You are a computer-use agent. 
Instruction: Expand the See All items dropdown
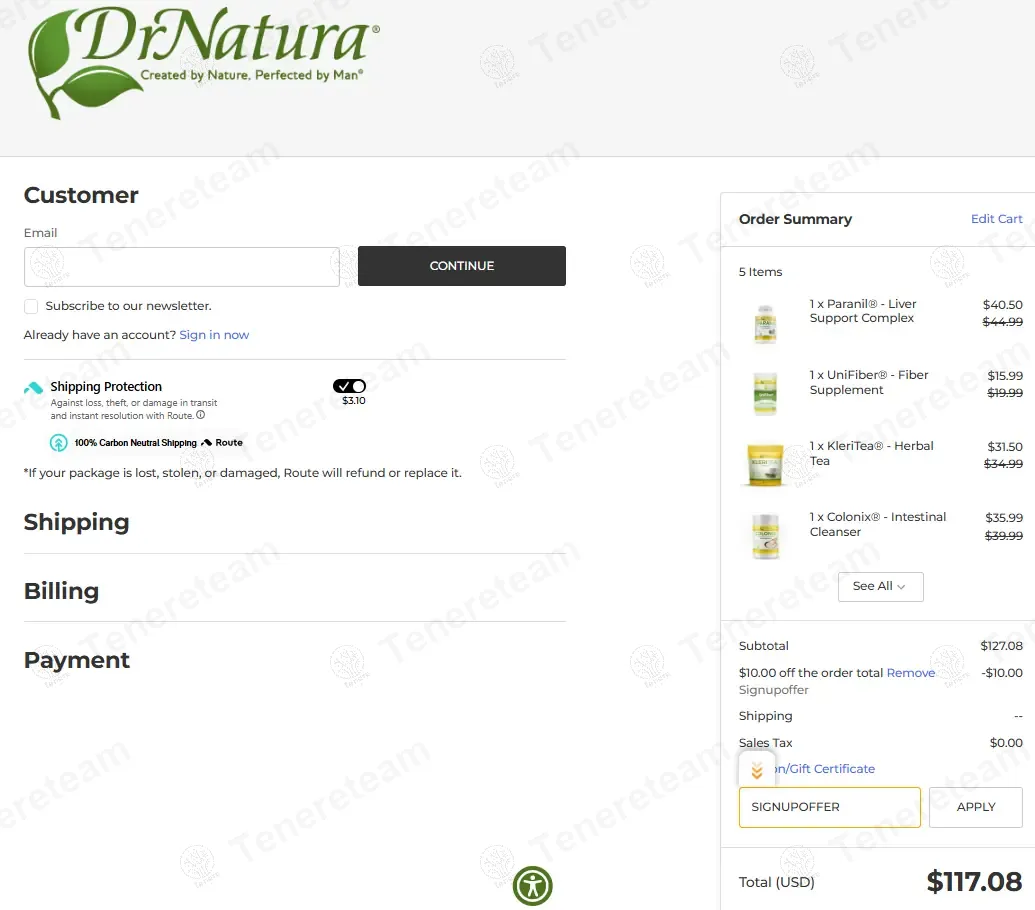click(x=880, y=587)
